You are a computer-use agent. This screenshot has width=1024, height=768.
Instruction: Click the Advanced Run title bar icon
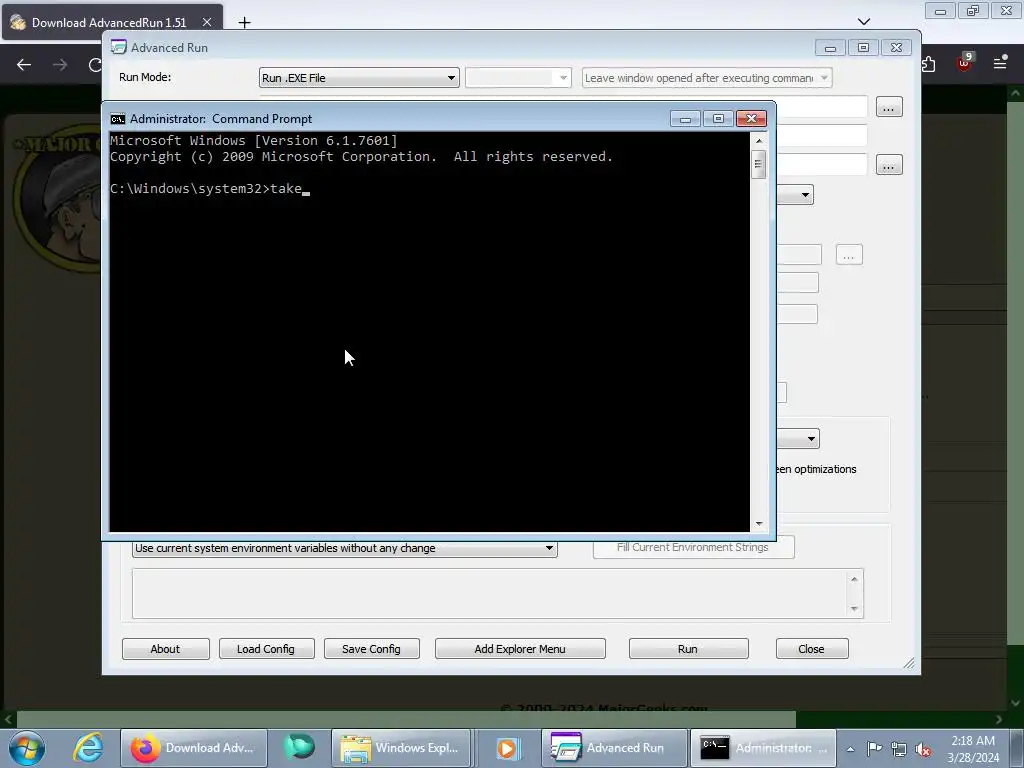pyautogui.click(x=118, y=47)
